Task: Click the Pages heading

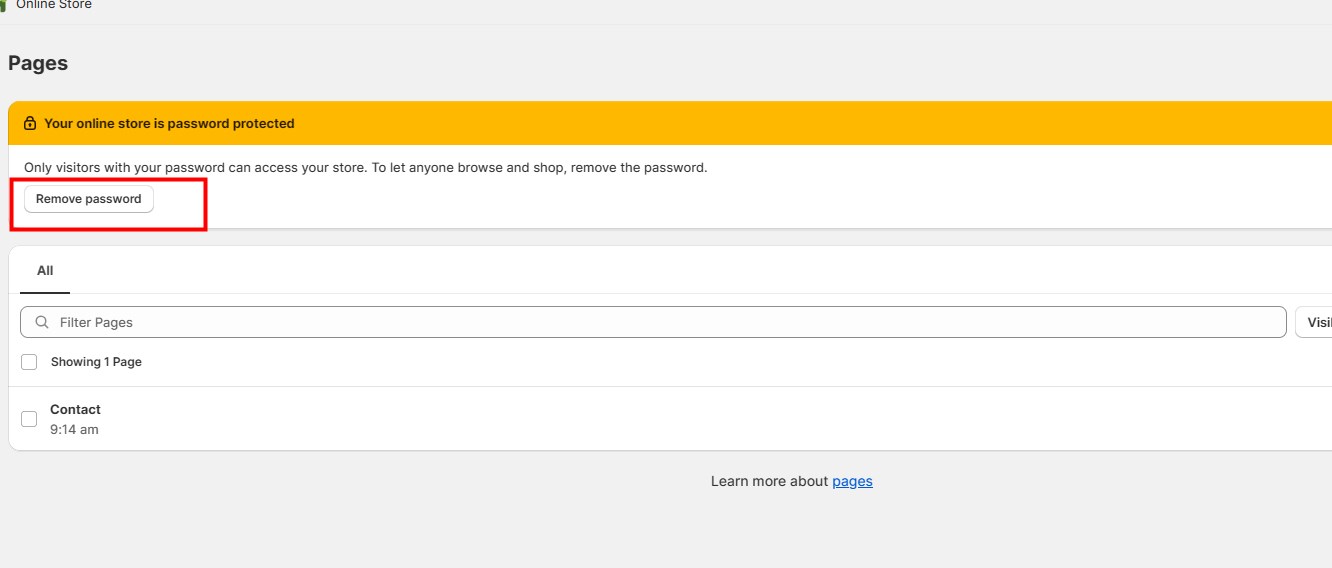Action: point(38,63)
